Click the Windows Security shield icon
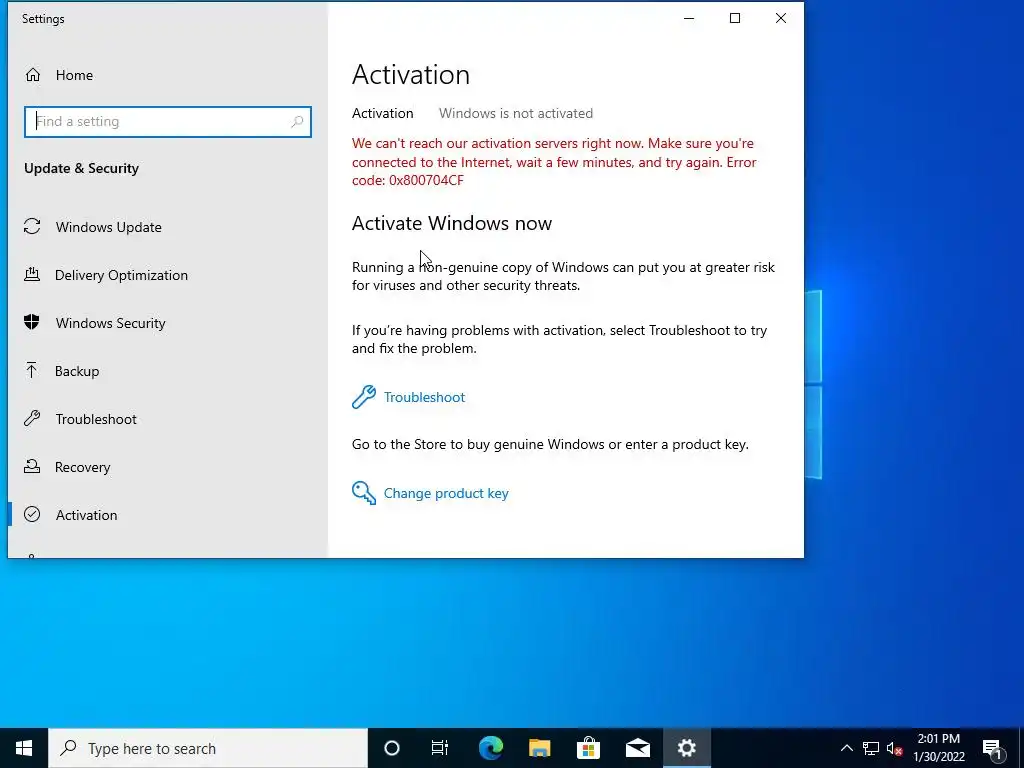1024x768 pixels. pyautogui.click(x=32, y=322)
